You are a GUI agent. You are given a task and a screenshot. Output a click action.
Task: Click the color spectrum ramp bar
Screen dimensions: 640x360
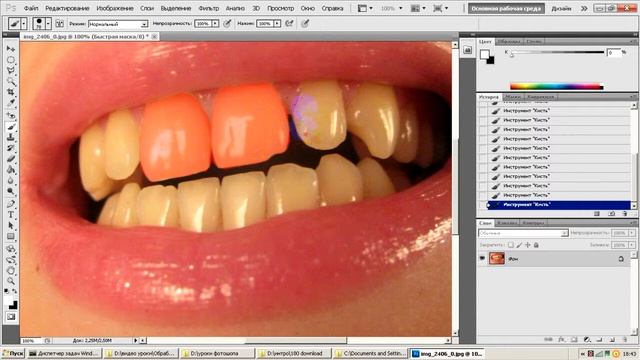click(557, 86)
